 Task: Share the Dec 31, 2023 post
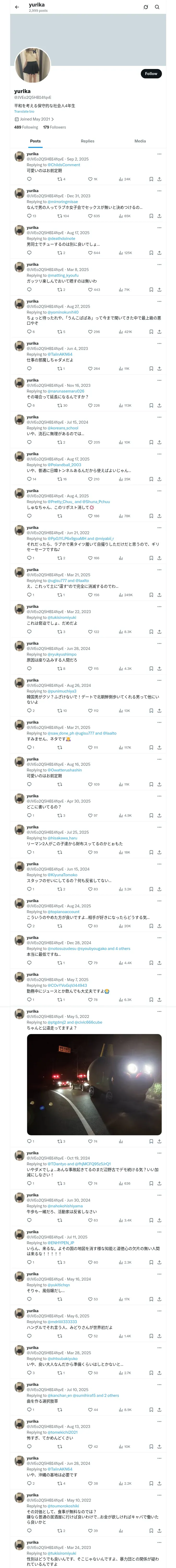point(159,216)
